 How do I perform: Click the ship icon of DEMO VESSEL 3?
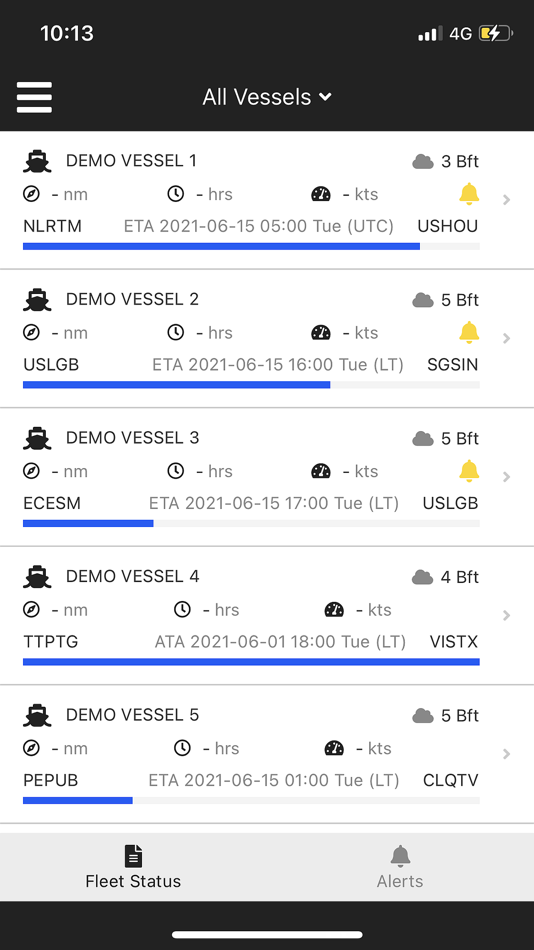[x=37, y=439]
